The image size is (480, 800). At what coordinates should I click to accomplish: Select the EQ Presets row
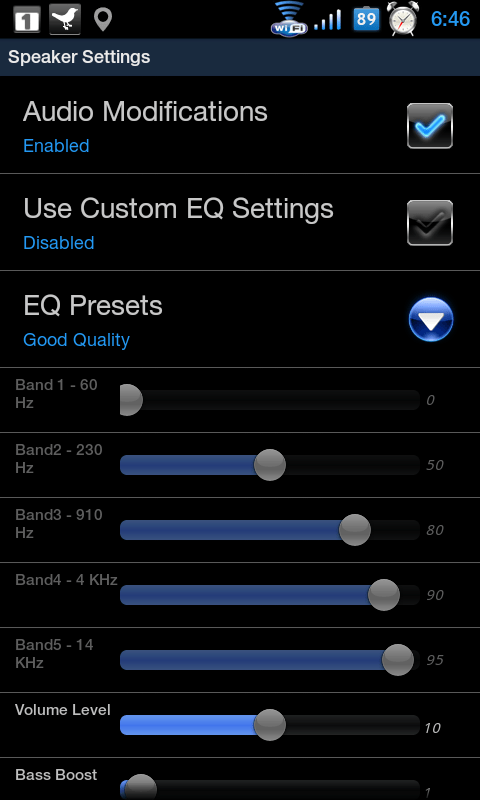[240, 319]
